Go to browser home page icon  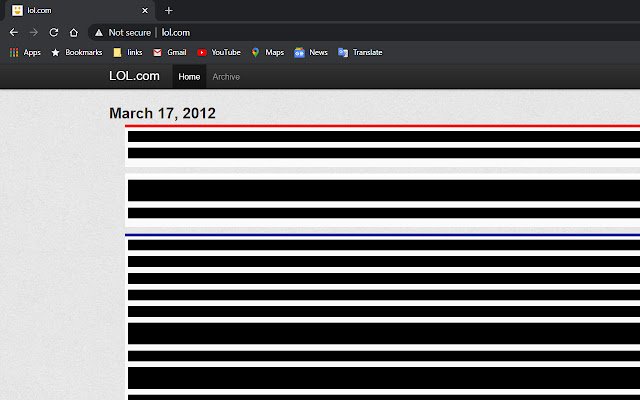pyautogui.click(x=73, y=32)
